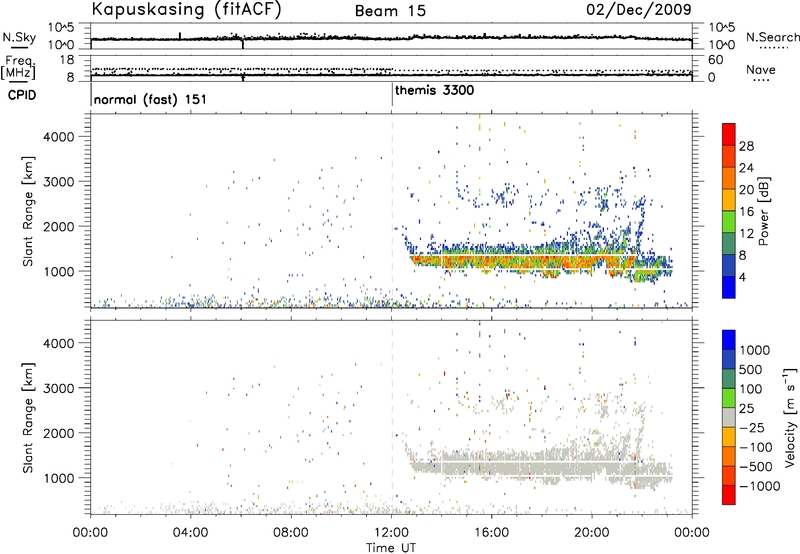Click the '4000' tick in the velocity panel
800x554 pixels.
(59, 343)
